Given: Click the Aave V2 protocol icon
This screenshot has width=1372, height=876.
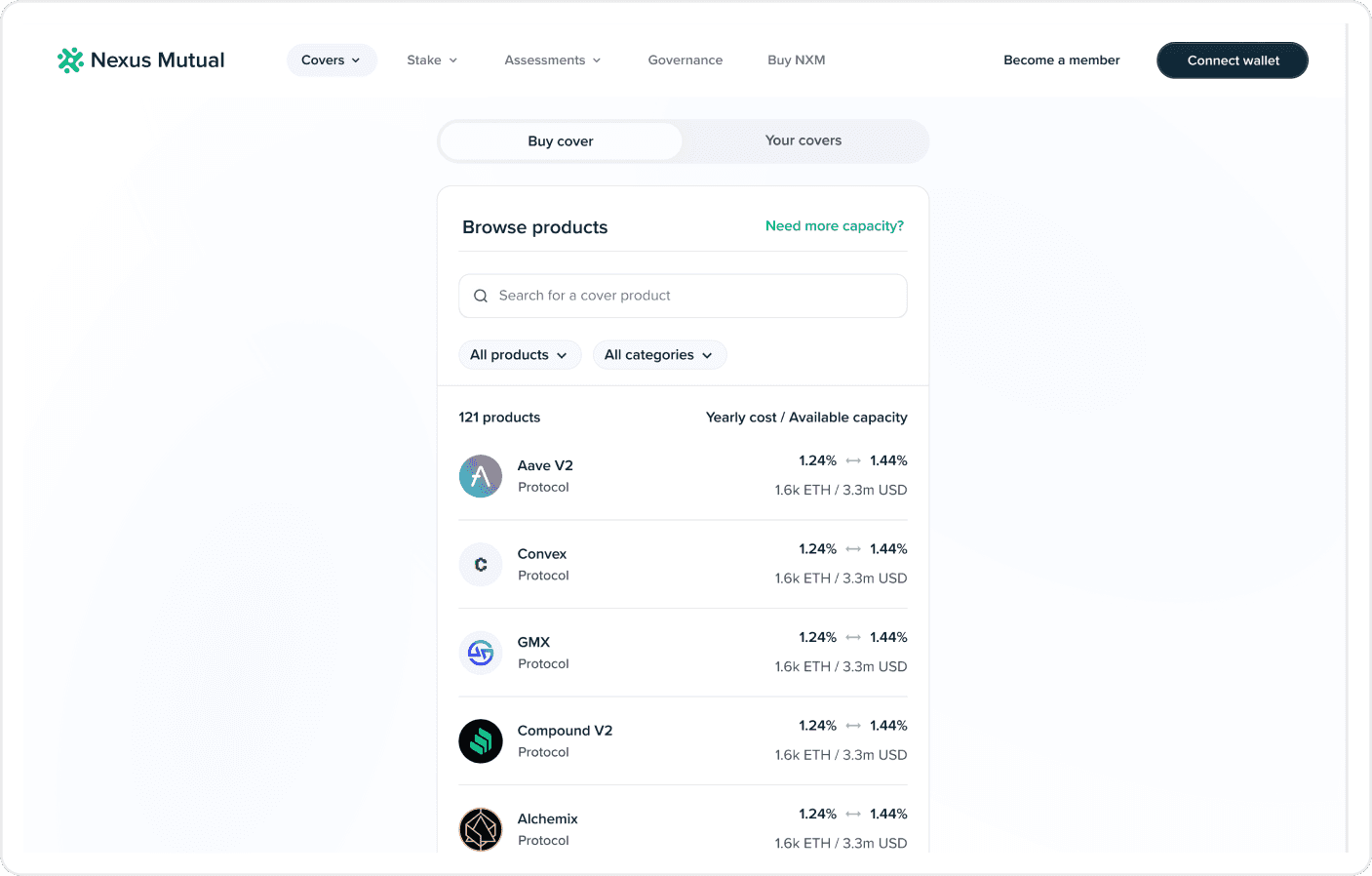Looking at the screenshot, I should 481,476.
